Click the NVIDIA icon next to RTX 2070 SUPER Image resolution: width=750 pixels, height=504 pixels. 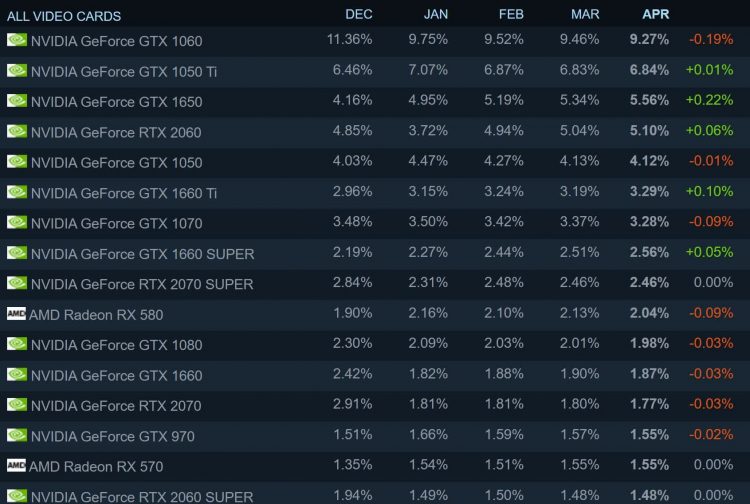click(17, 284)
